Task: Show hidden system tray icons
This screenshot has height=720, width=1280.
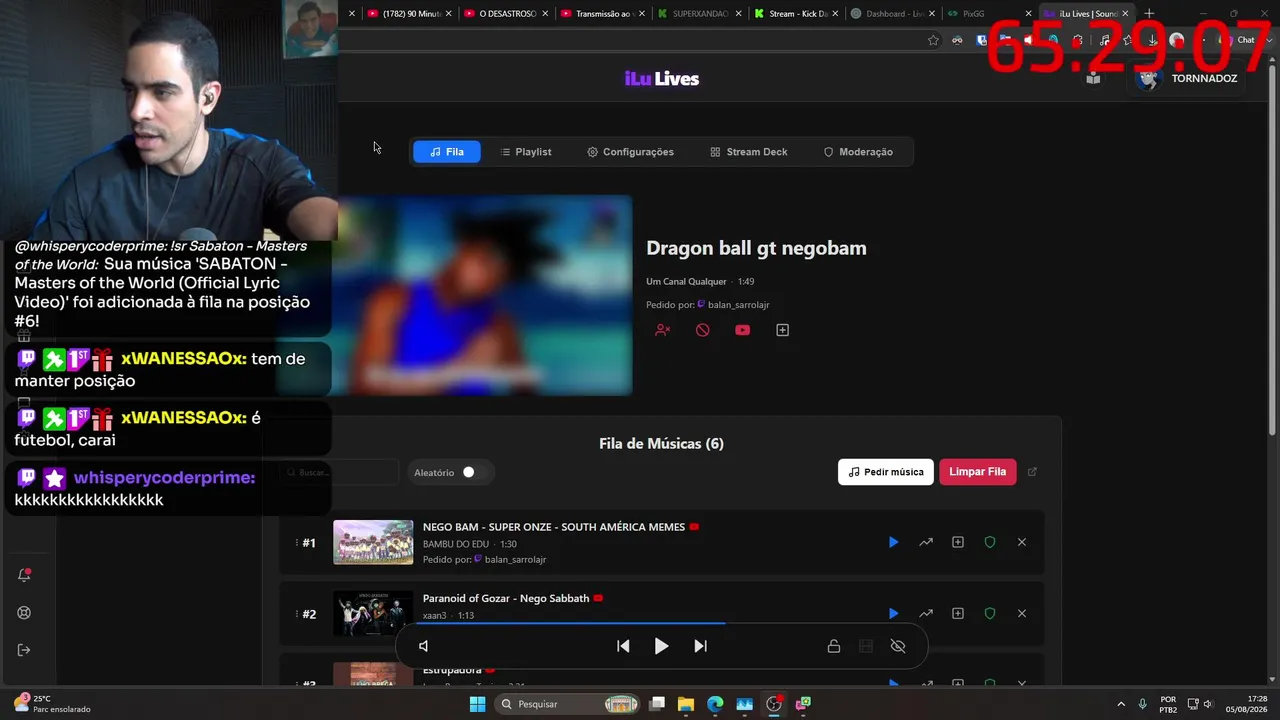Action: (1120, 704)
